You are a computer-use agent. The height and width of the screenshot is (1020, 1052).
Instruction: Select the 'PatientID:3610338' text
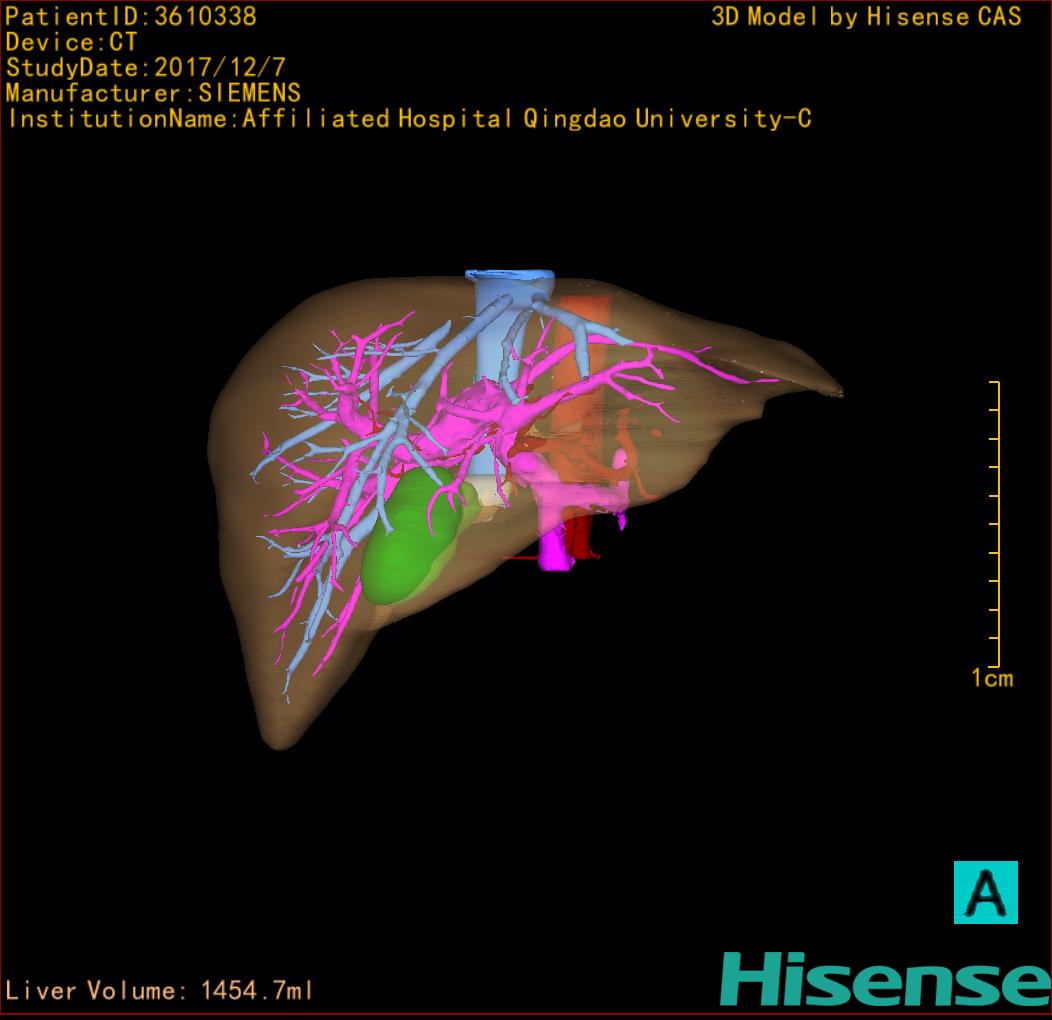(x=131, y=17)
